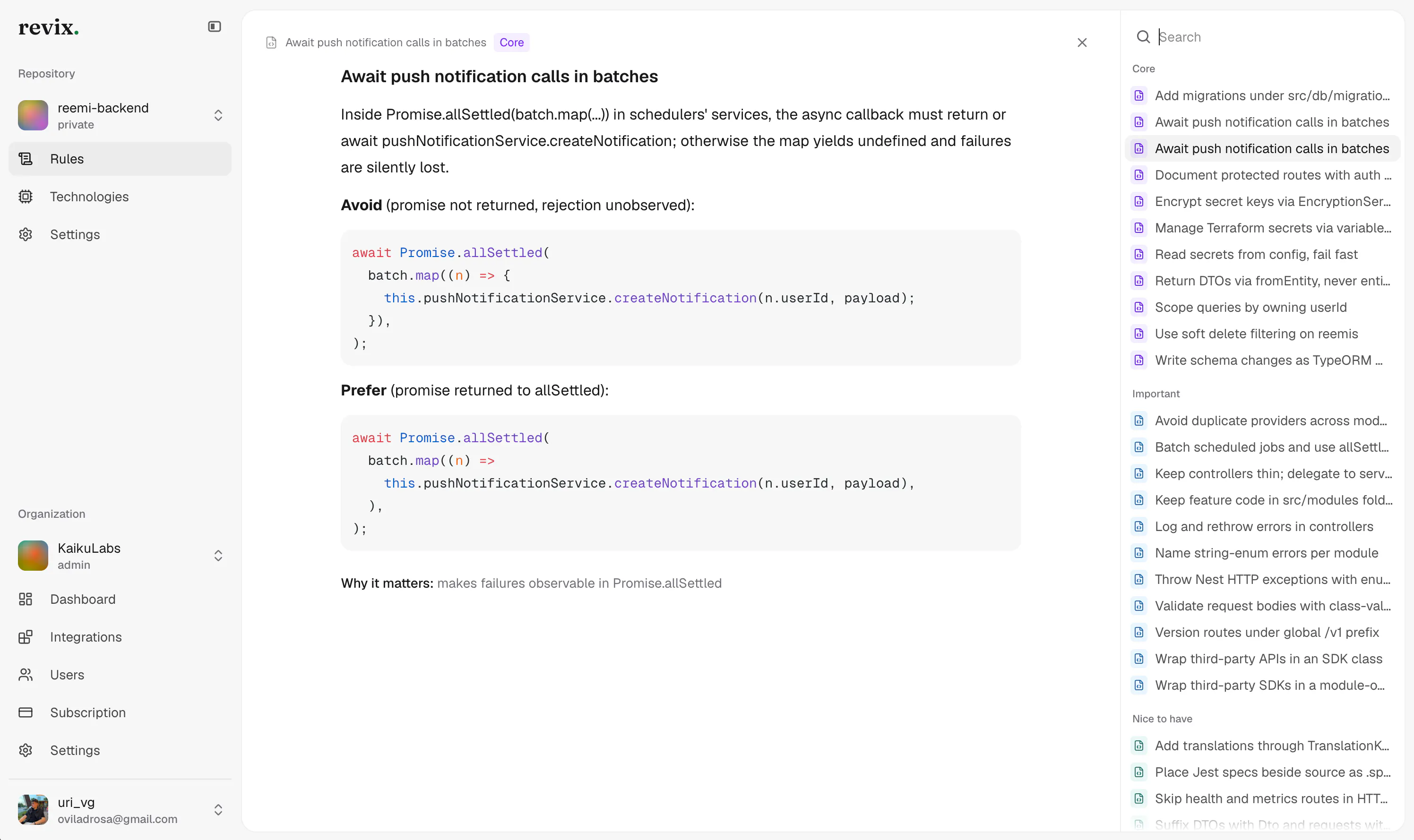The width and height of the screenshot is (1414, 840).
Task: Click the document icon beside the breadcrumb title
Action: (271, 43)
